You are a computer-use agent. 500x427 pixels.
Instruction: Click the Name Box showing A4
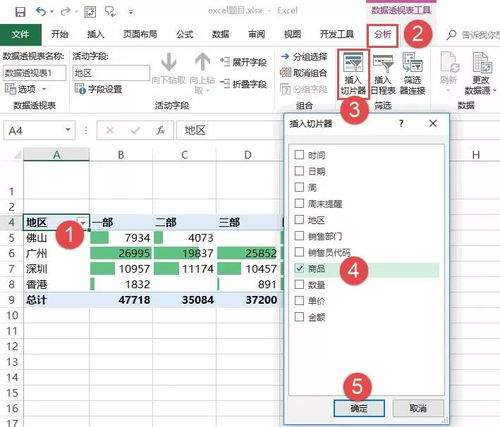click(33, 130)
